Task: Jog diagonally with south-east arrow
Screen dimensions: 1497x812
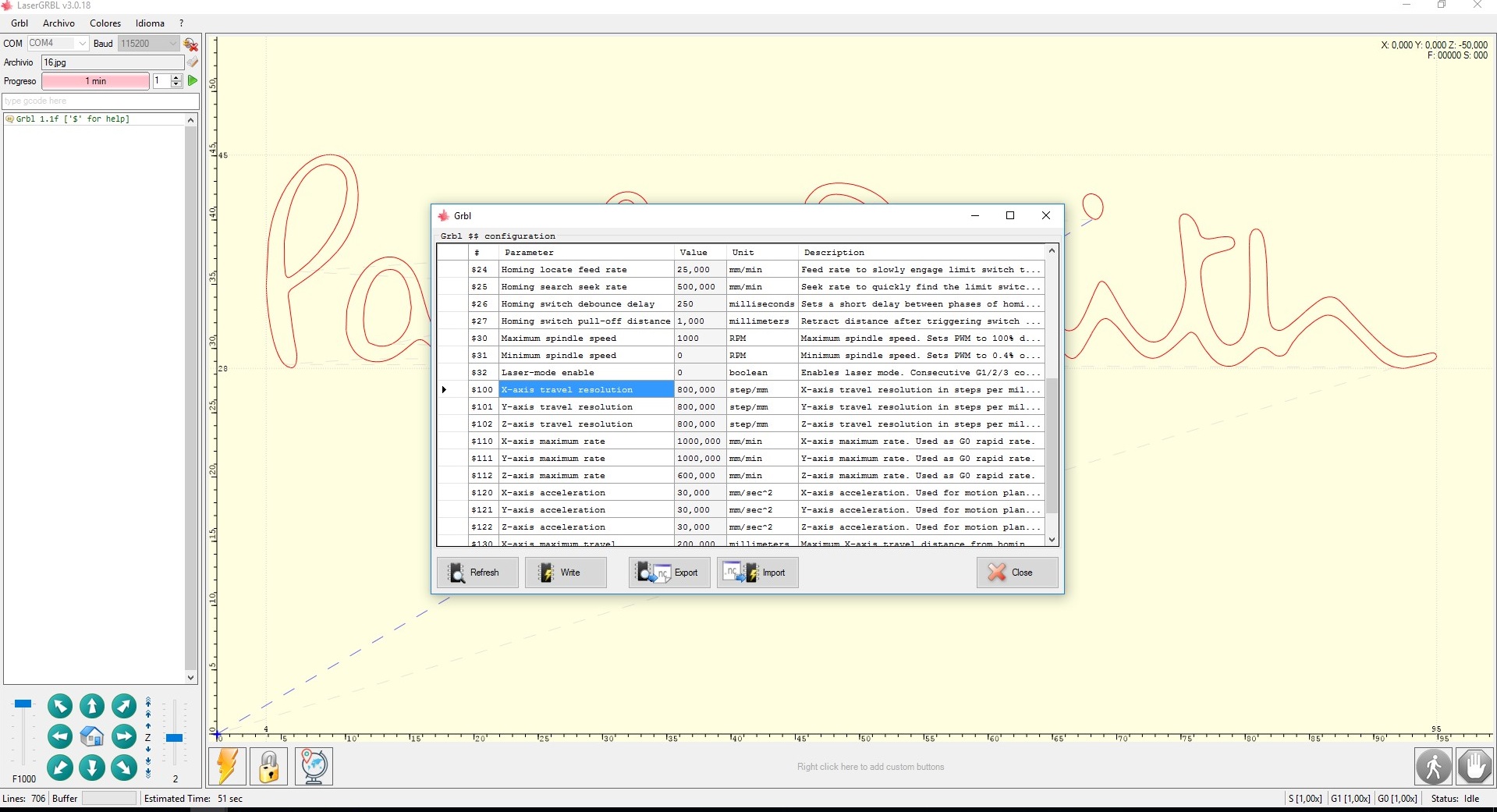Action: (124, 768)
